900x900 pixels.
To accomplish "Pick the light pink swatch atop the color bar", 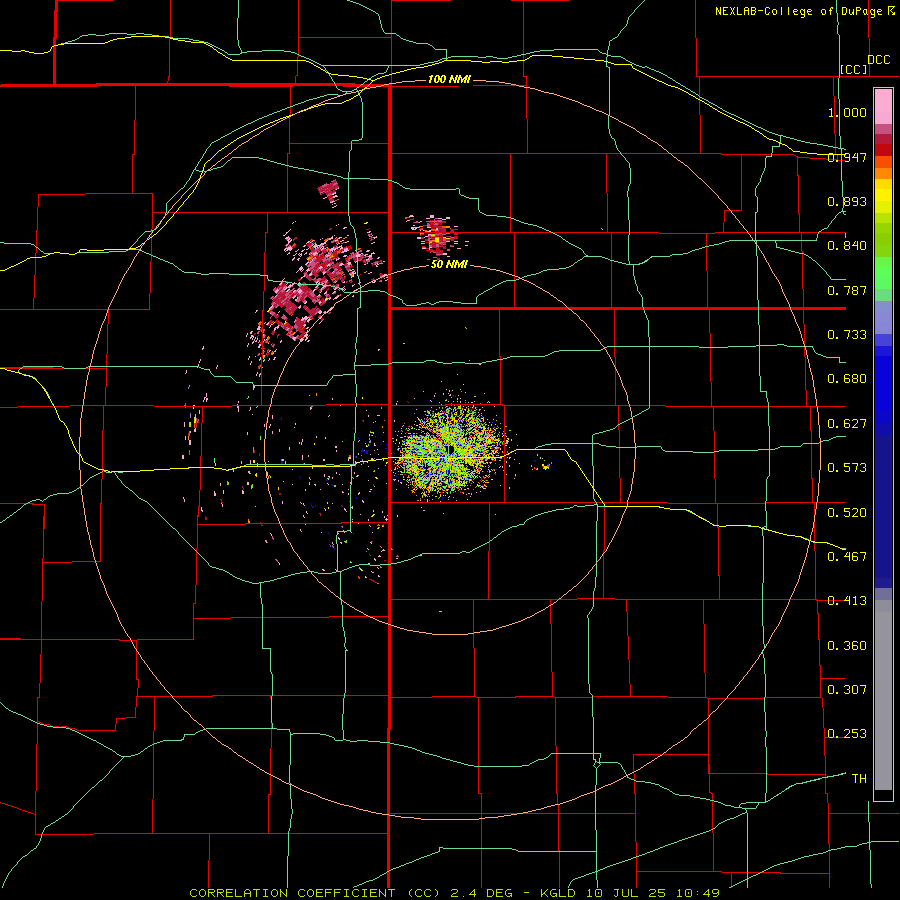I will click(x=883, y=107).
